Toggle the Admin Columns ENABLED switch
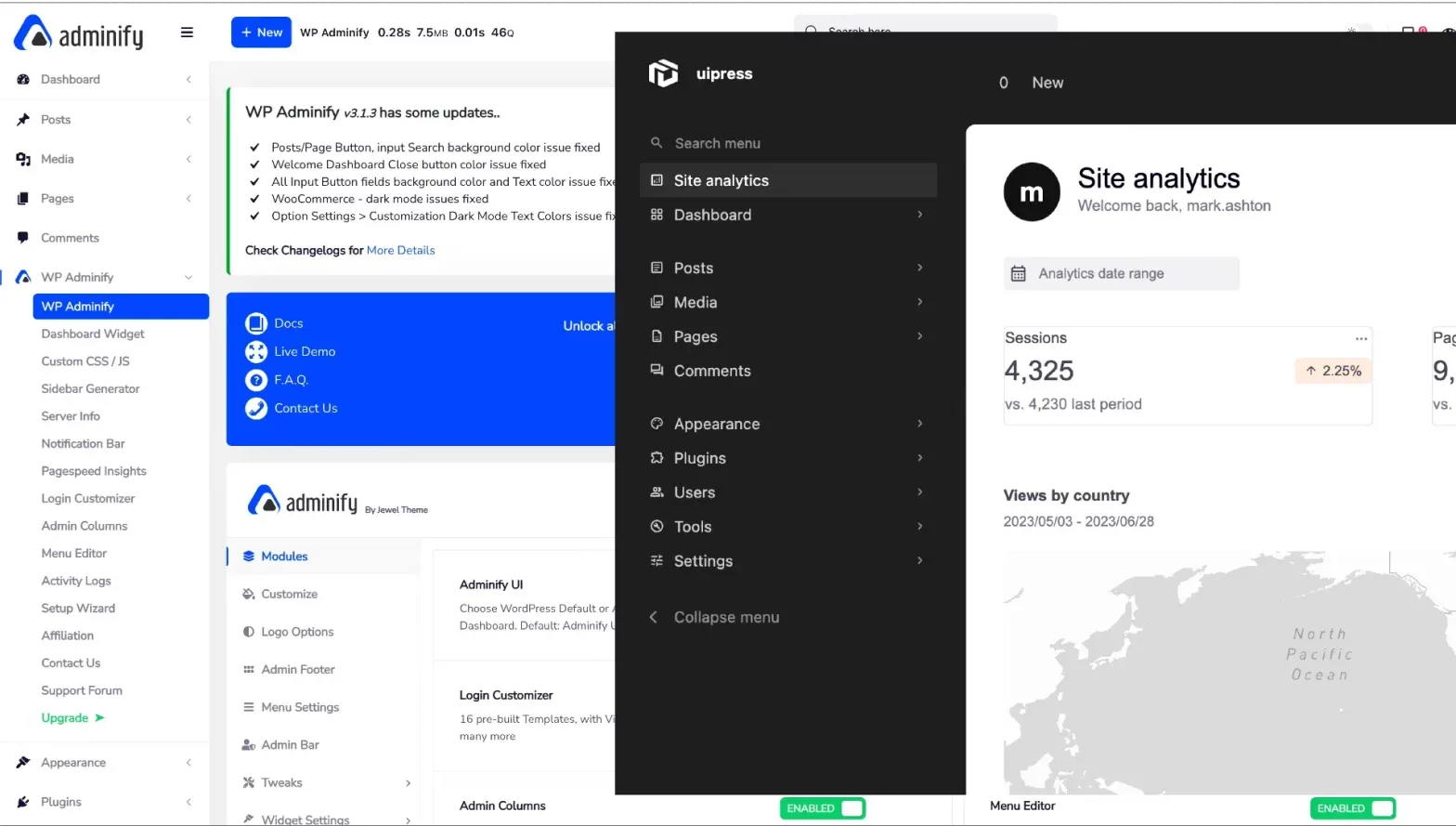The image size is (1456, 826). point(823,808)
